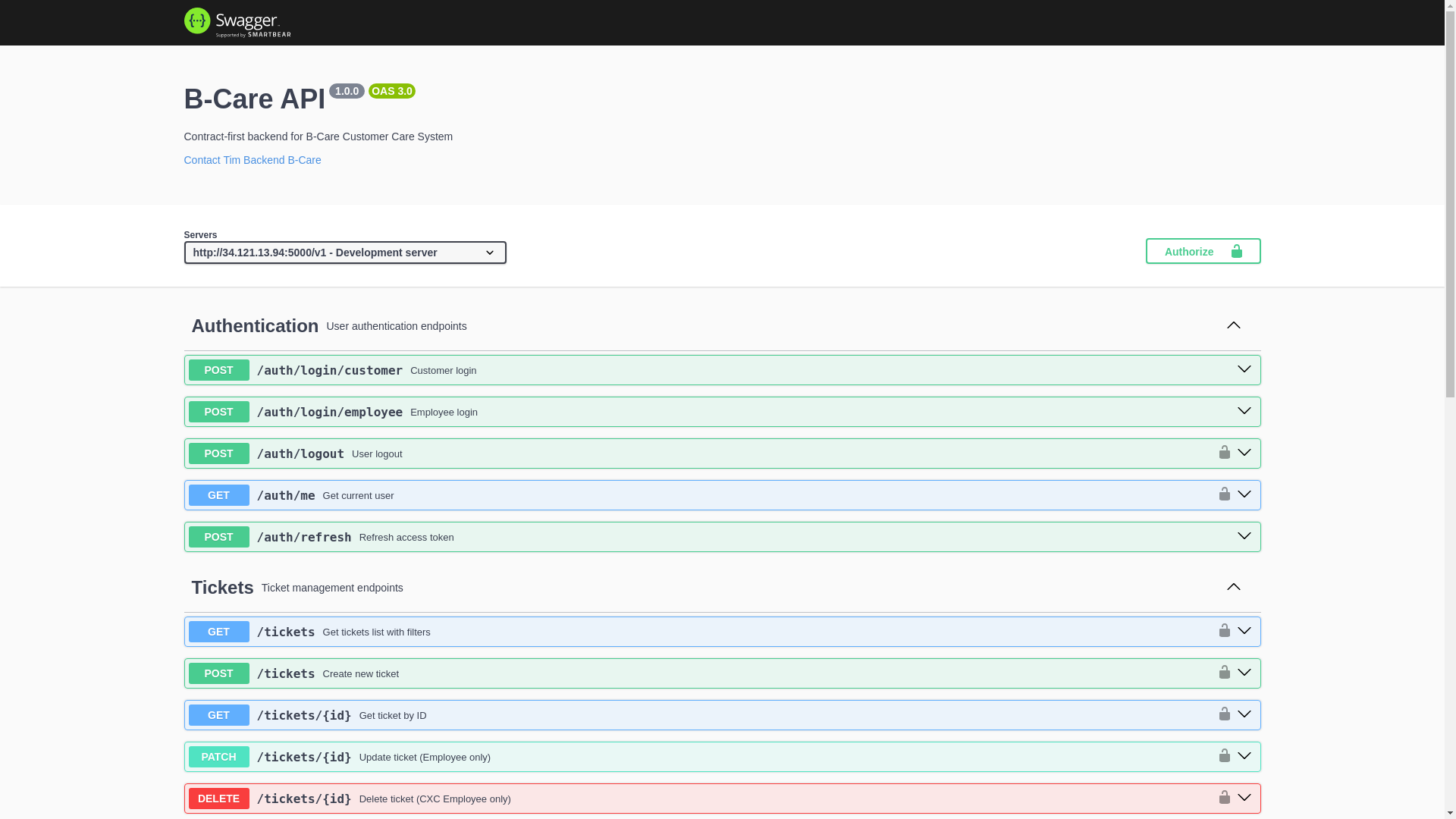Click the /auth/login/employee path

tap(330, 413)
